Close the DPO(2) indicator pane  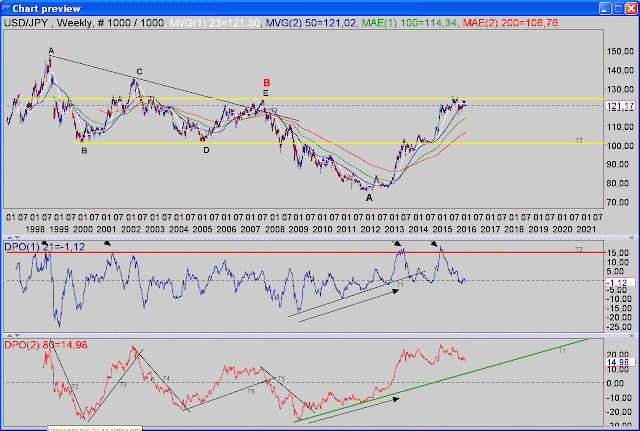coord(632,335)
